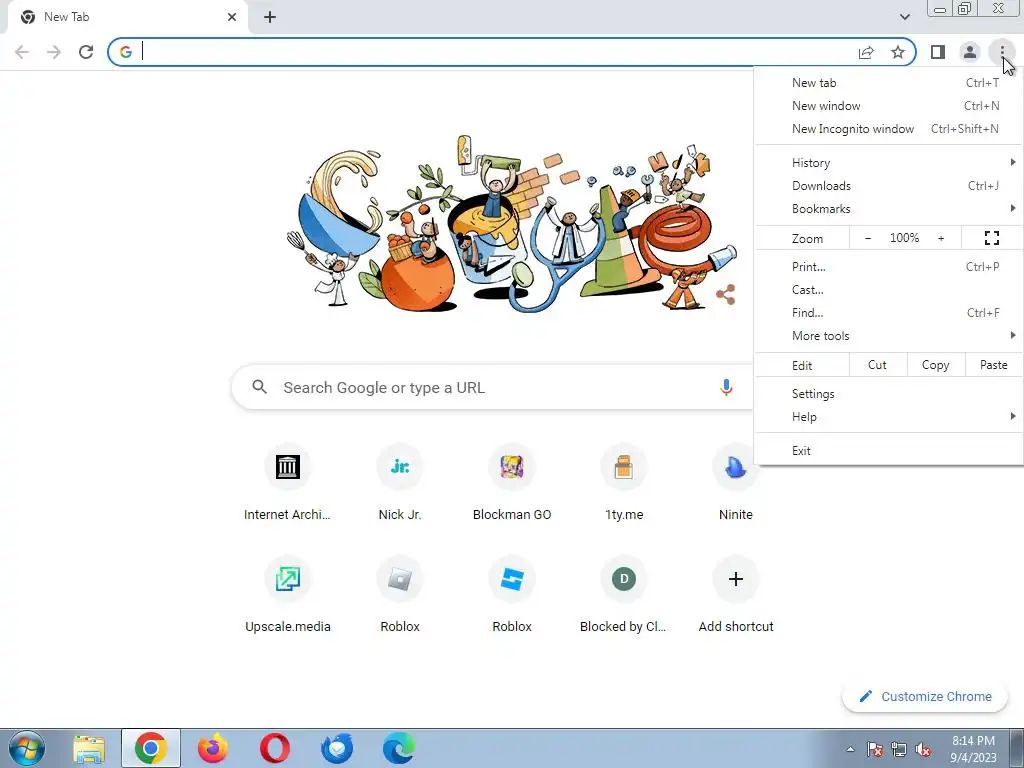The image size is (1024, 768).
Task: Select New window menu item
Action: click(889, 106)
